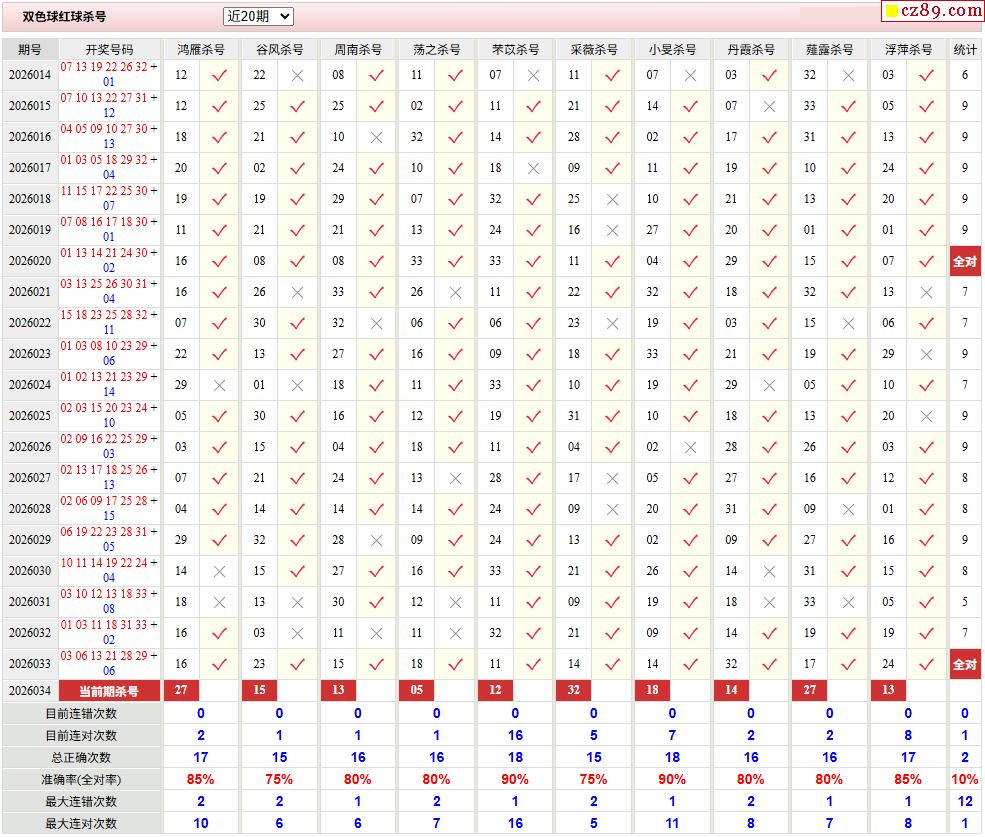Click the cross mark for 小旻杀号 in row 2026026
Screen dimensions: 985x837
tap(690, 447)
